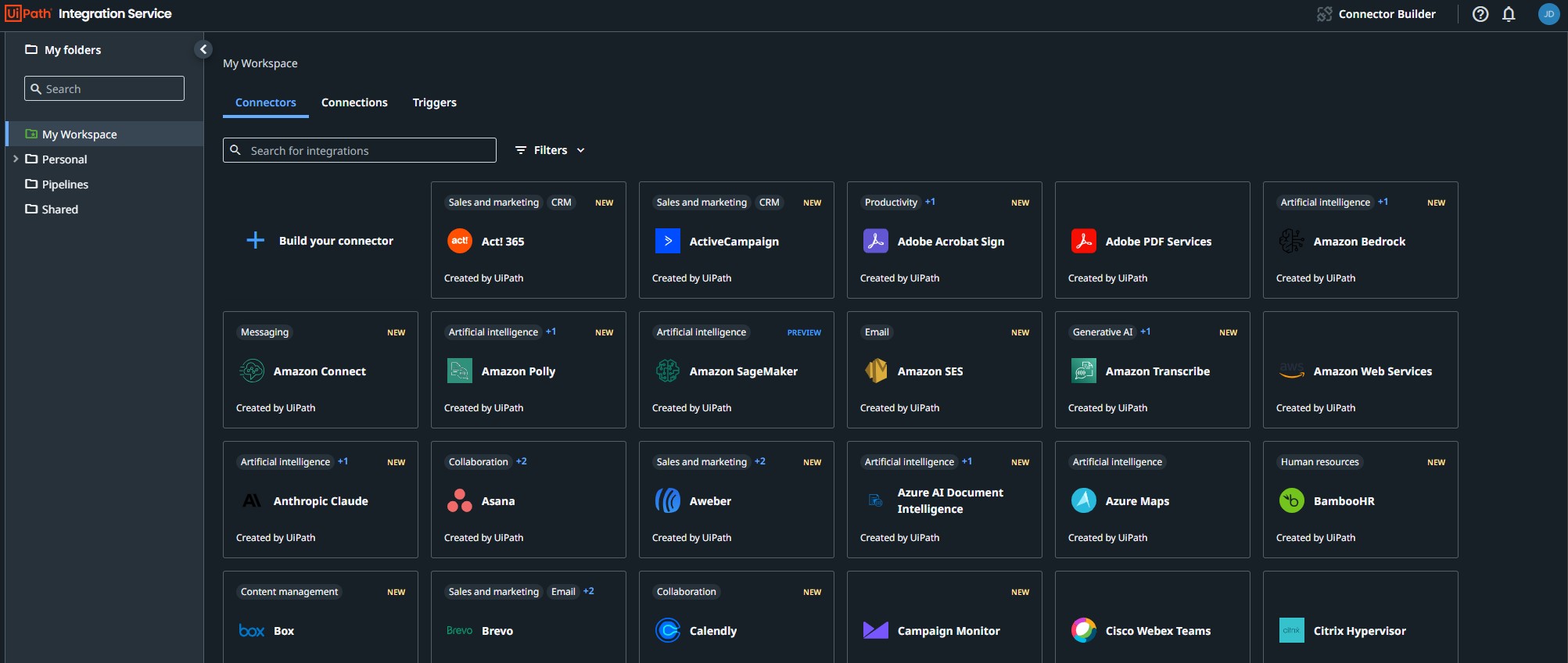The image size is (1568, 663).
Task: Expand the Personal folder
Action: (x=16, y=159)
